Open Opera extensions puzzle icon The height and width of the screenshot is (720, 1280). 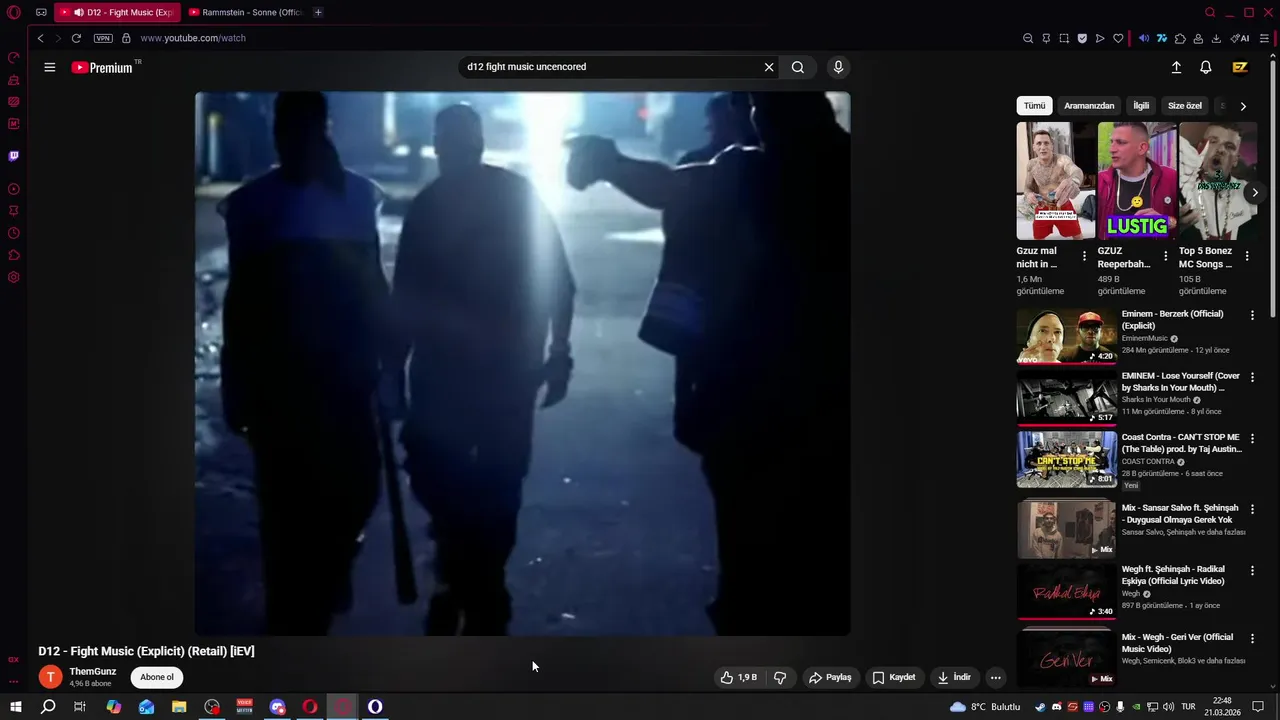[x=1180, y=38]
